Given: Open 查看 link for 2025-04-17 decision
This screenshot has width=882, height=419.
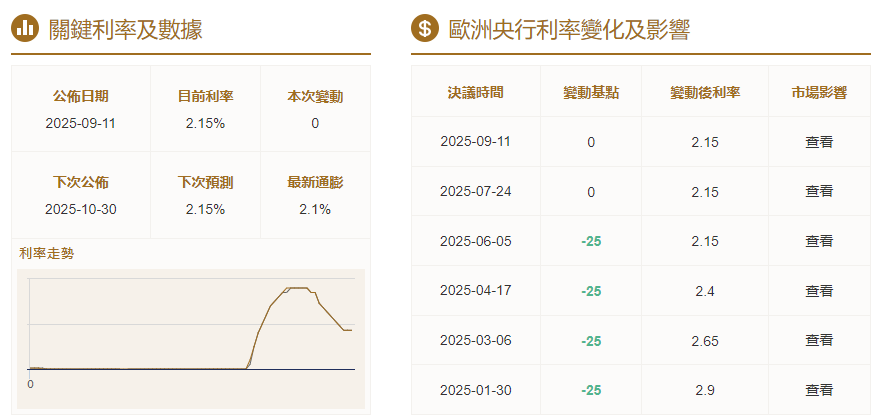Looking at the screenshot, I should [818, 291].
